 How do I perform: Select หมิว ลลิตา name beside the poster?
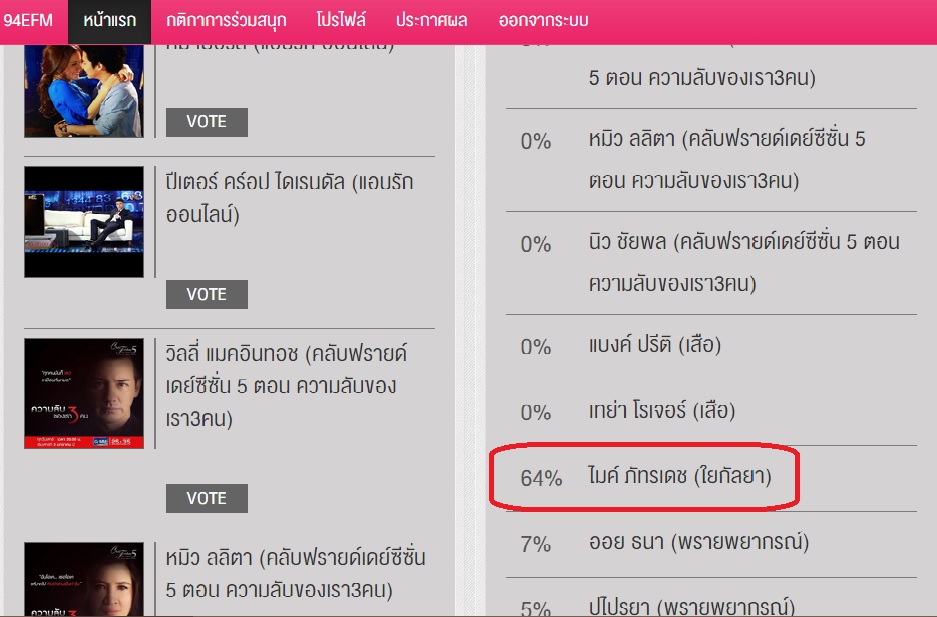tap(296, 573)
